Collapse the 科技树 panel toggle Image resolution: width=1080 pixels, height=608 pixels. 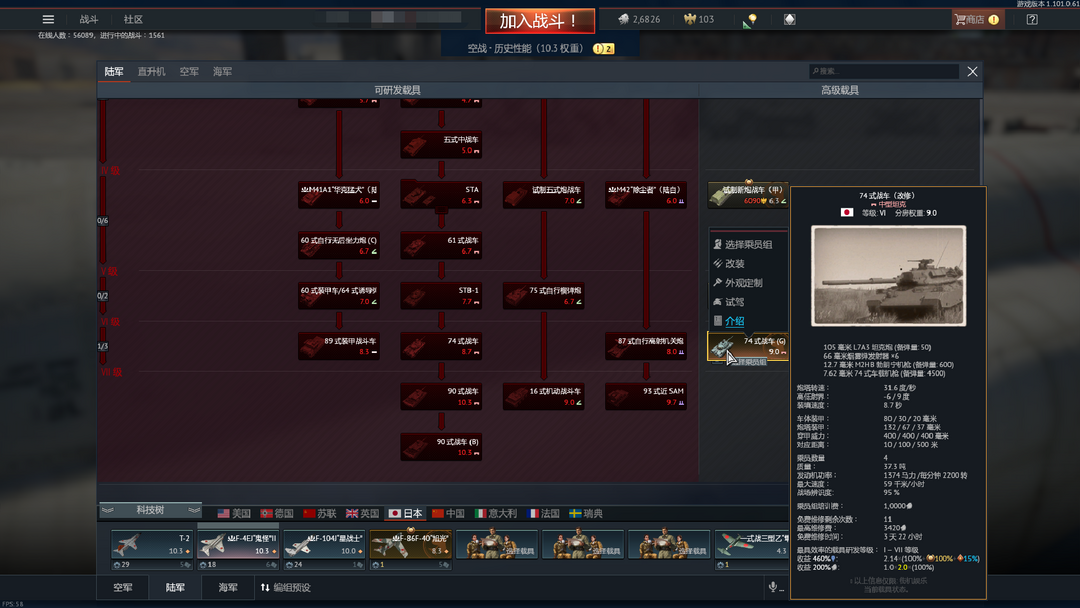[x=150, y=510]
